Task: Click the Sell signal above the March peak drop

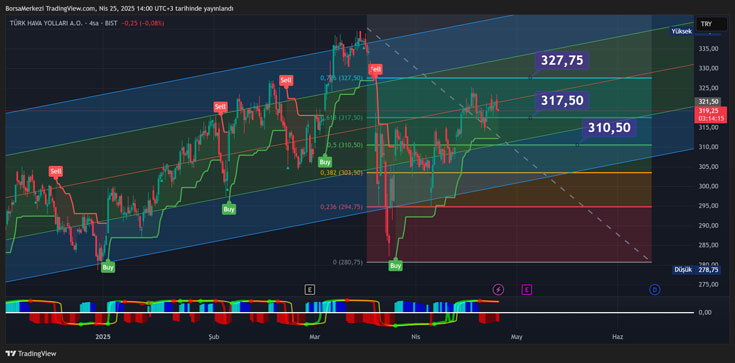Action: coord(375,69)
